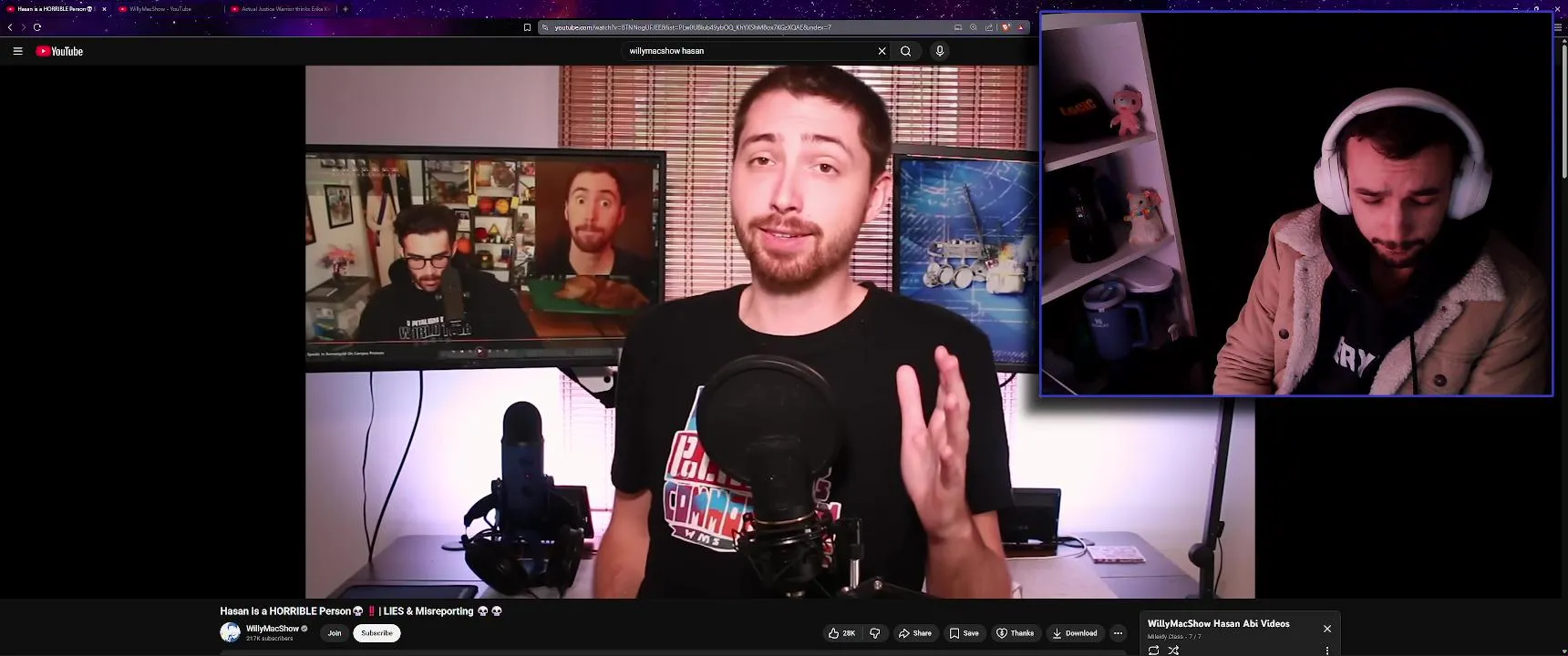The width and height of the screenshot is (1568, 656).
Task: Click the Brave Rewards triangle icon
Action: tap(1021, 27)
